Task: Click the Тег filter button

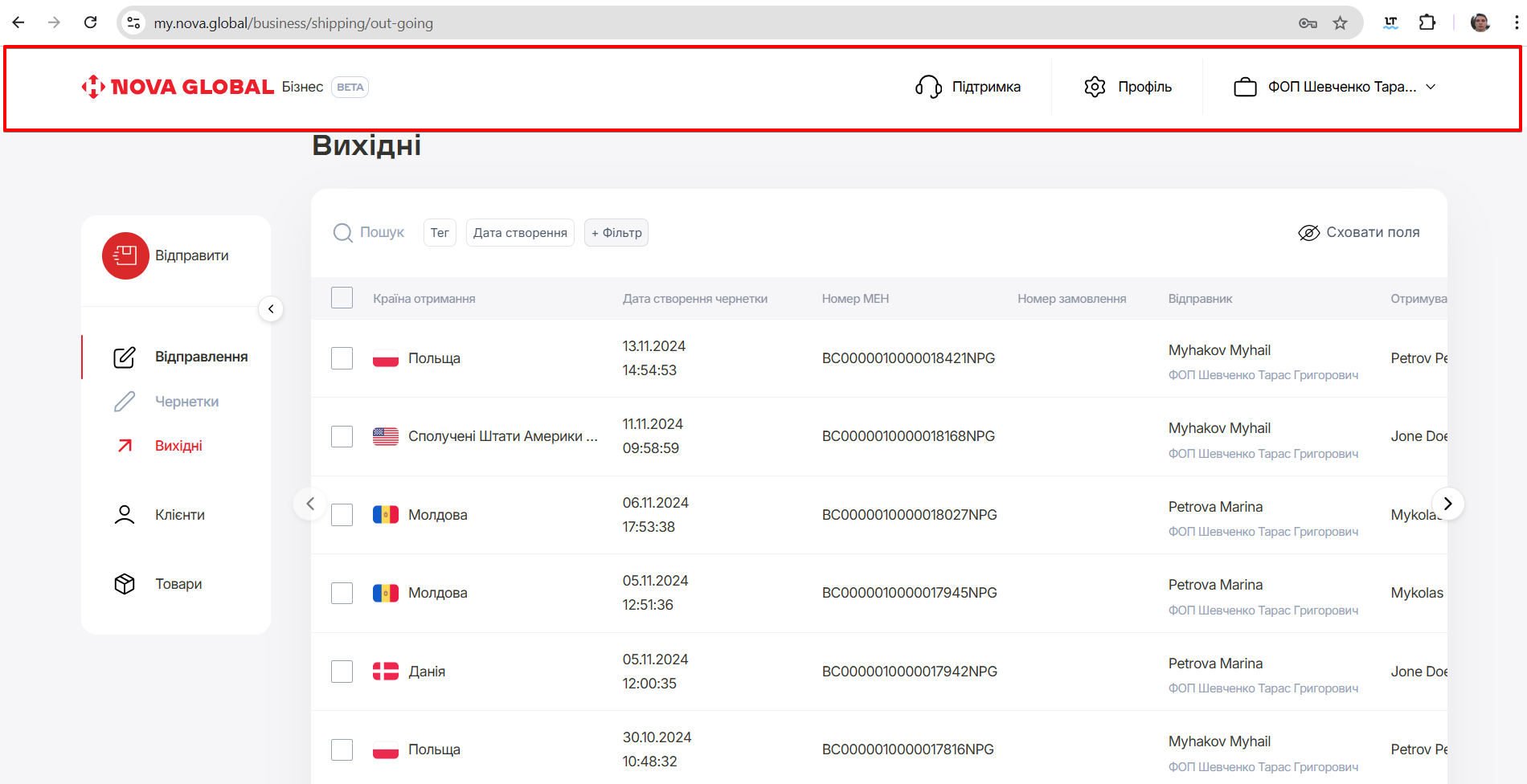Action: (x=440, y=233)
